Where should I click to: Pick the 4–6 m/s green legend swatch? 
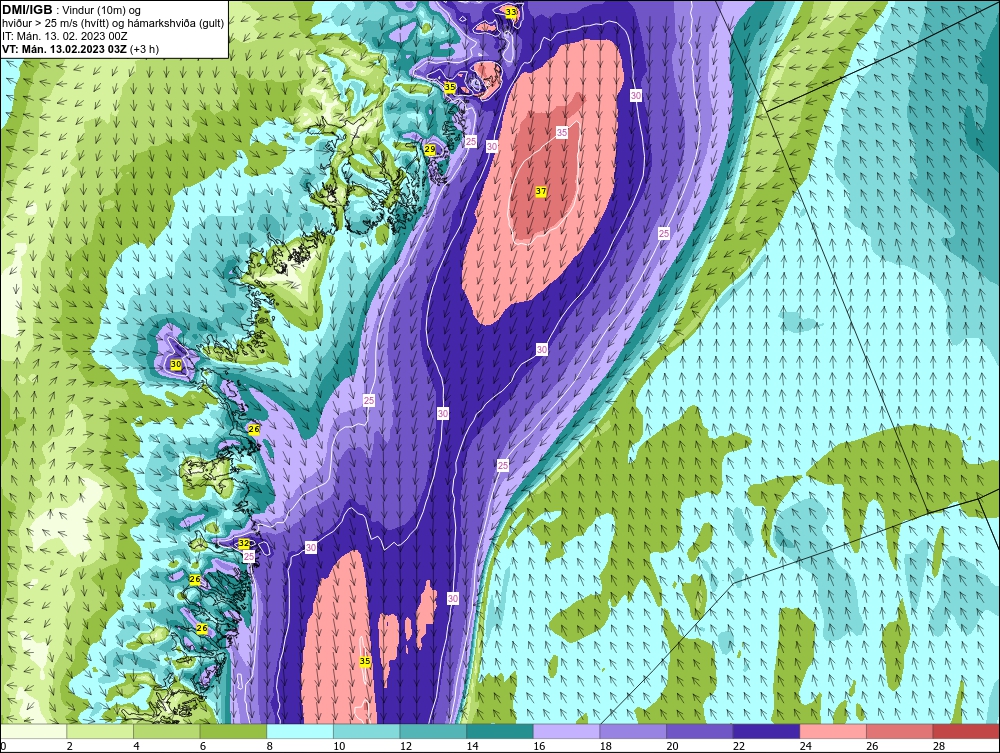click(166, 731)
